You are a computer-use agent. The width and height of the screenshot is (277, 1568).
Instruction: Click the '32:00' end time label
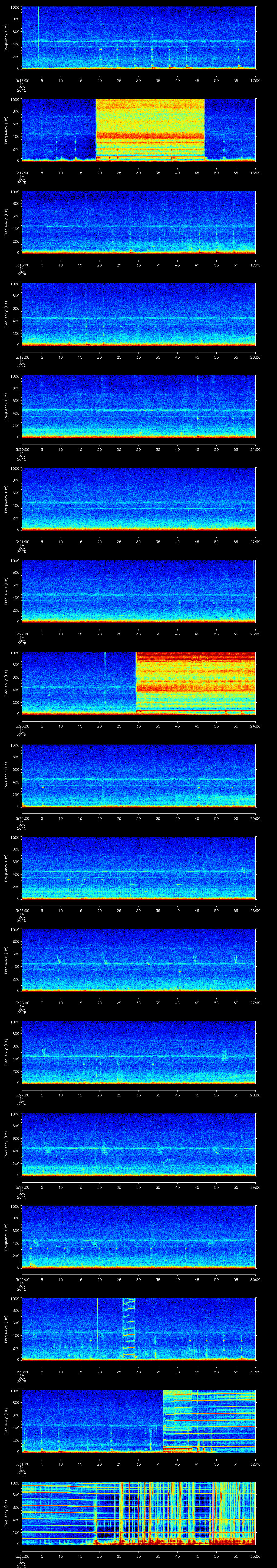point(255,1463)
